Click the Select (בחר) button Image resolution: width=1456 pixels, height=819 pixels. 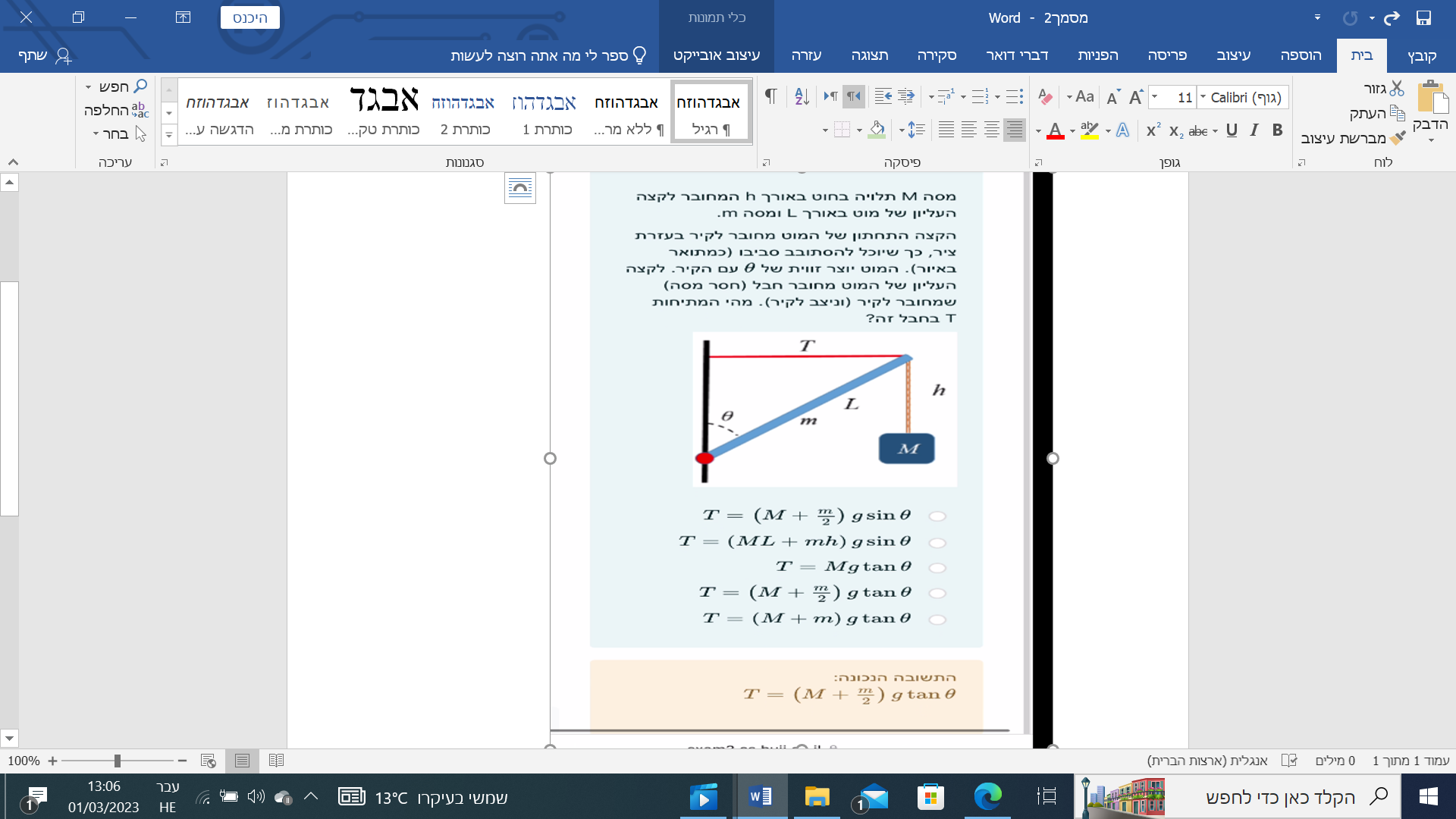pyautogui.click(x=119, y=134)
